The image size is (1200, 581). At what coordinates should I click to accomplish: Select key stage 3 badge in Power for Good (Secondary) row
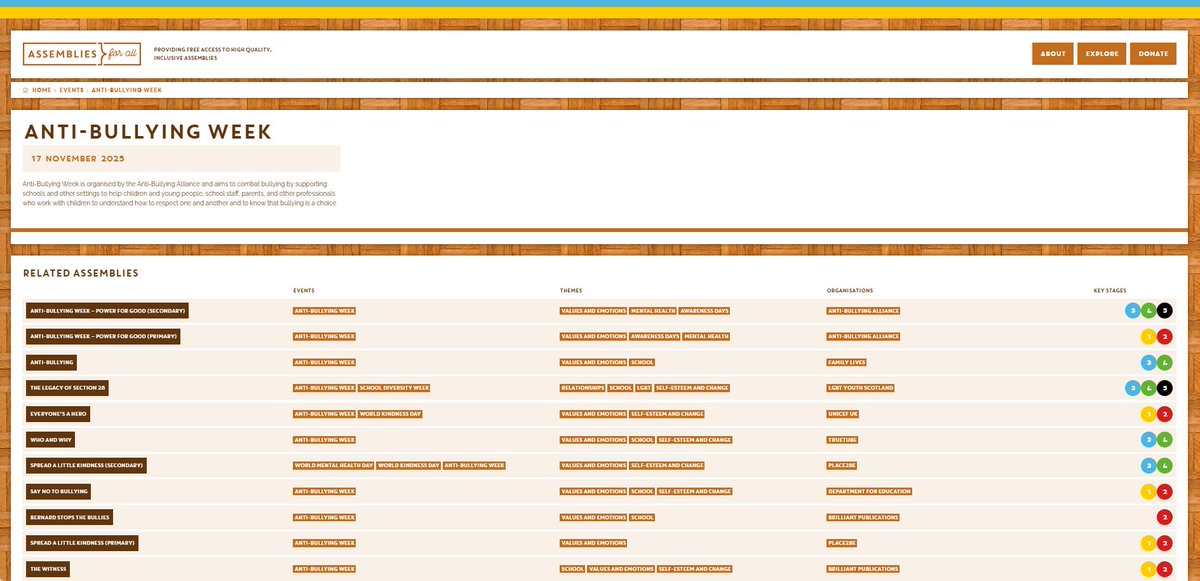(x=1133, y=310)
